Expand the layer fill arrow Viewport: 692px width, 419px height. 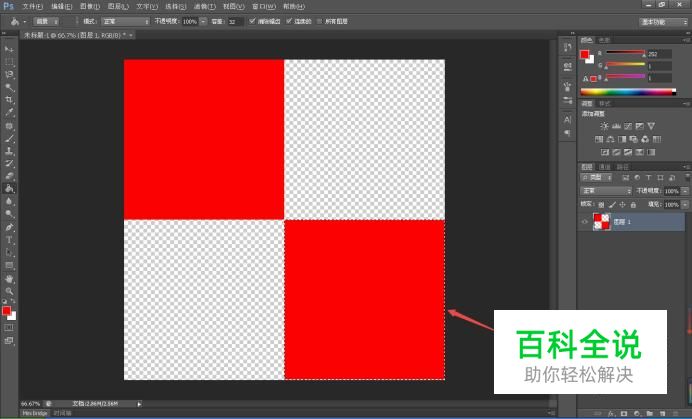[x=685, y=205]
